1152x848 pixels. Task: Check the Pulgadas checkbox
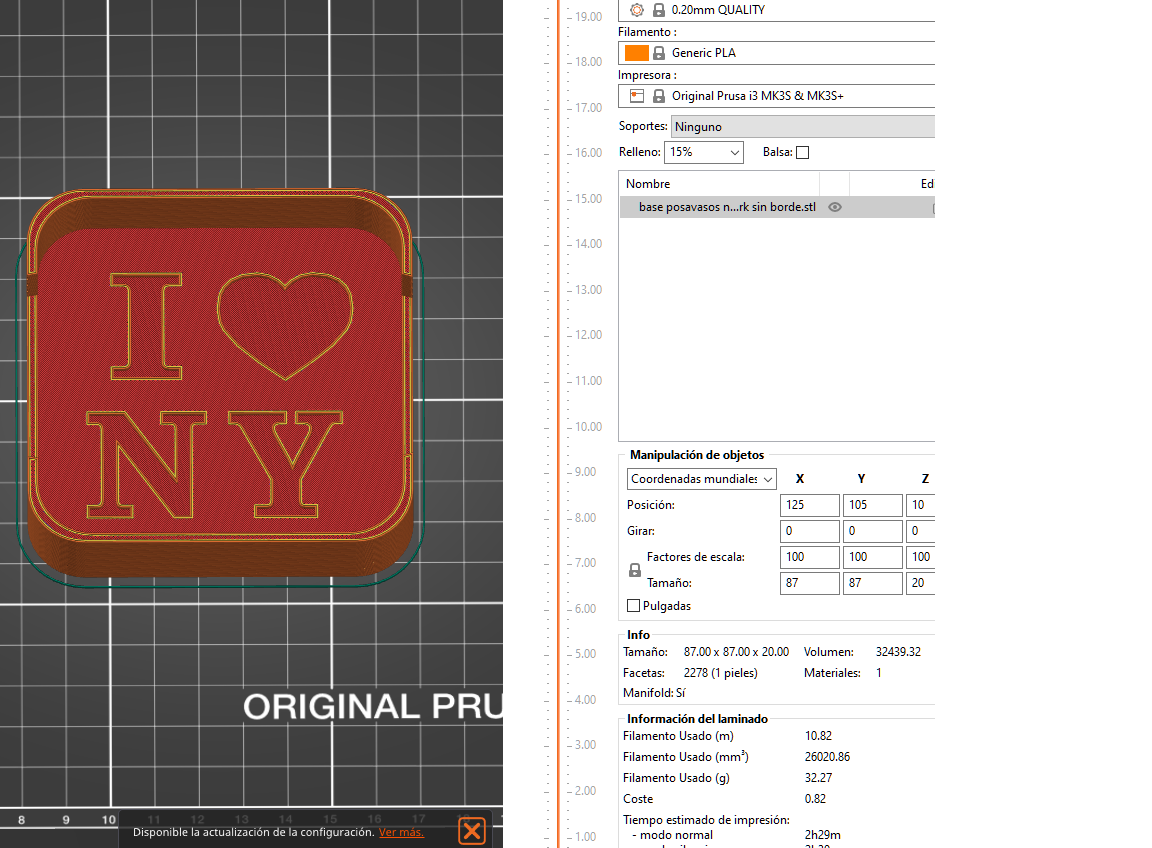pyautogui.click(x=633, y=606)
